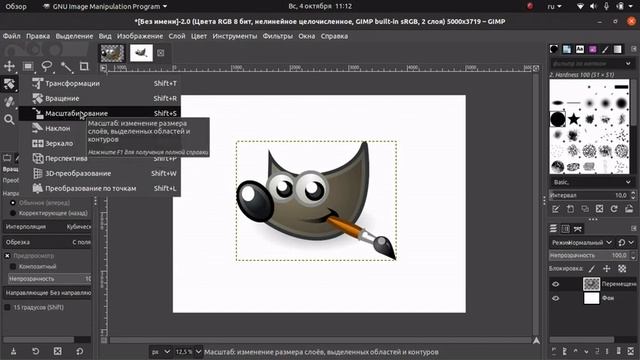
Task: Click Delete this brush icon
Action: tap(599, 209)
